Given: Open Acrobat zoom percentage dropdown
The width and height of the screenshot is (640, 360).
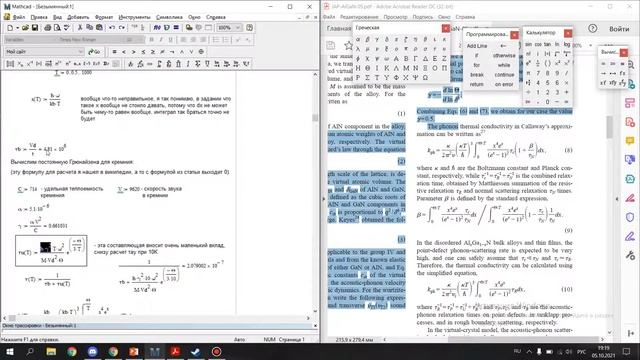Looking at the screenshot, I should pos(591,45).
